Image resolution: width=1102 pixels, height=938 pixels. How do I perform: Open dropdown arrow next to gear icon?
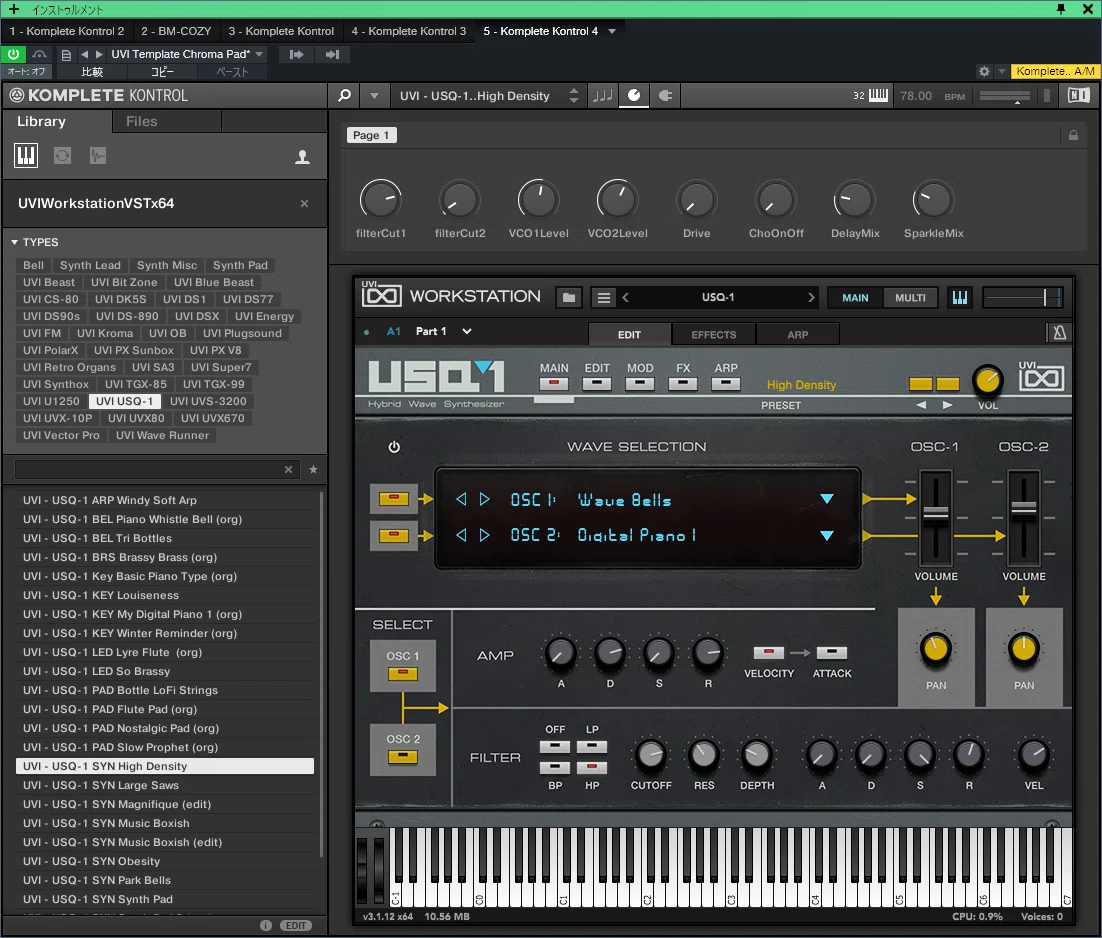(1001, 71)
